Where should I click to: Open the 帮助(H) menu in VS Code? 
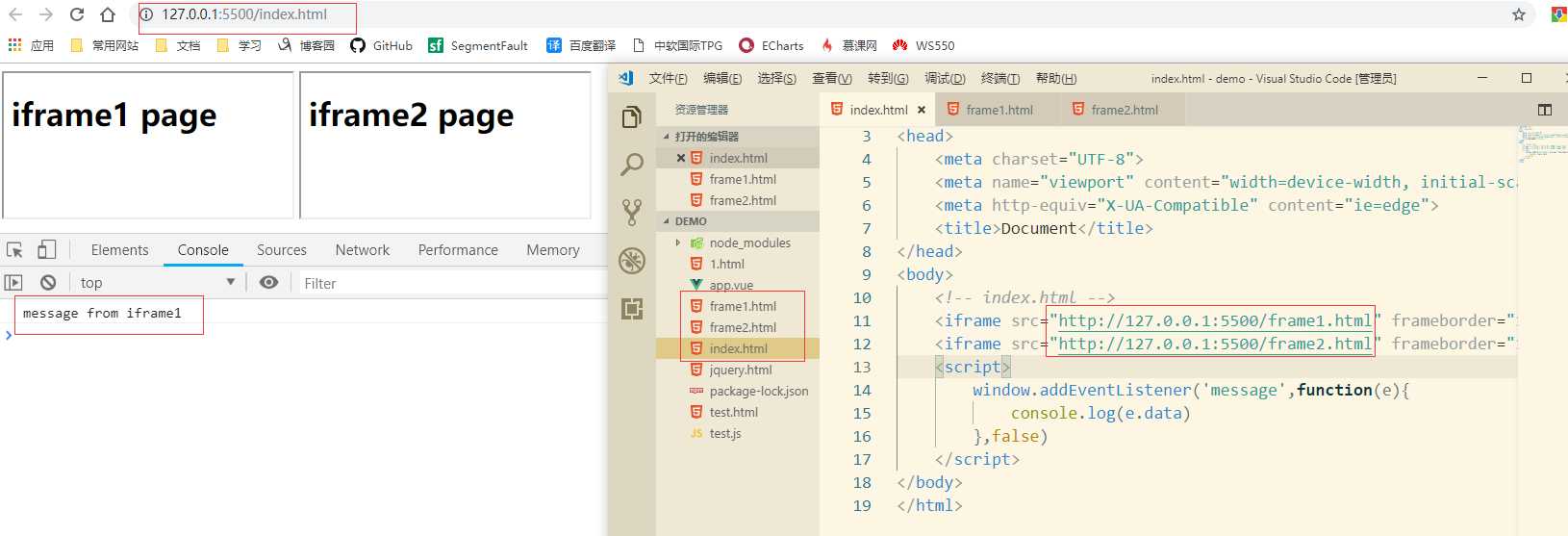(1056, 78)
